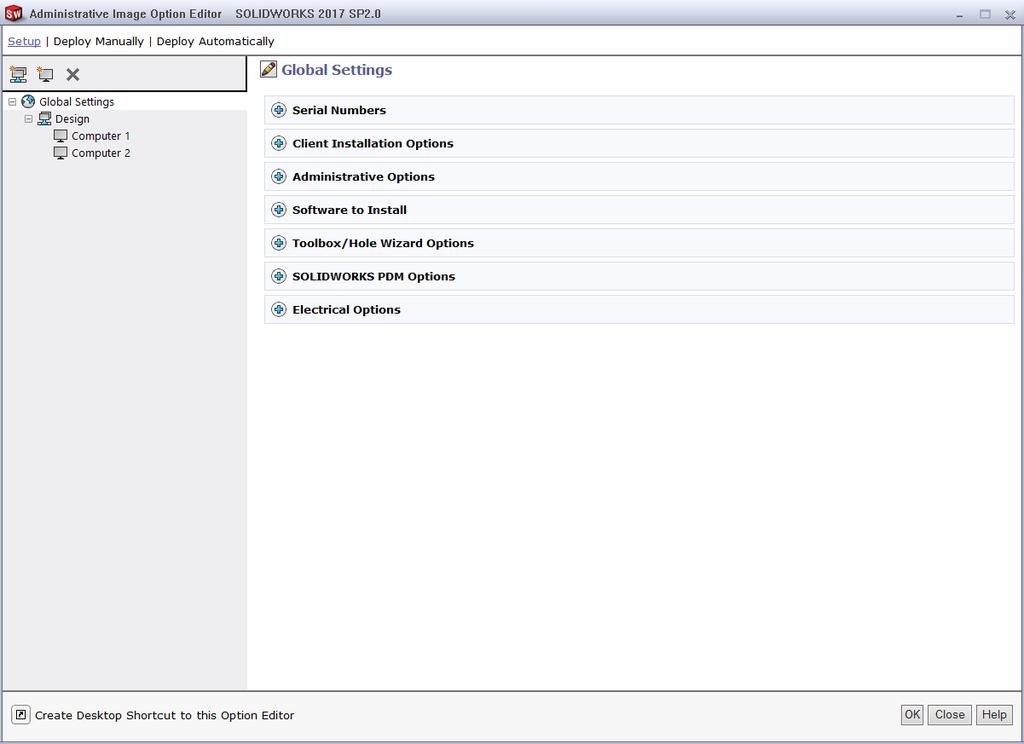Select the Design group label in the tree
Image resolution: width=1024 pixels, height=744 pixels.
point(72,119)
